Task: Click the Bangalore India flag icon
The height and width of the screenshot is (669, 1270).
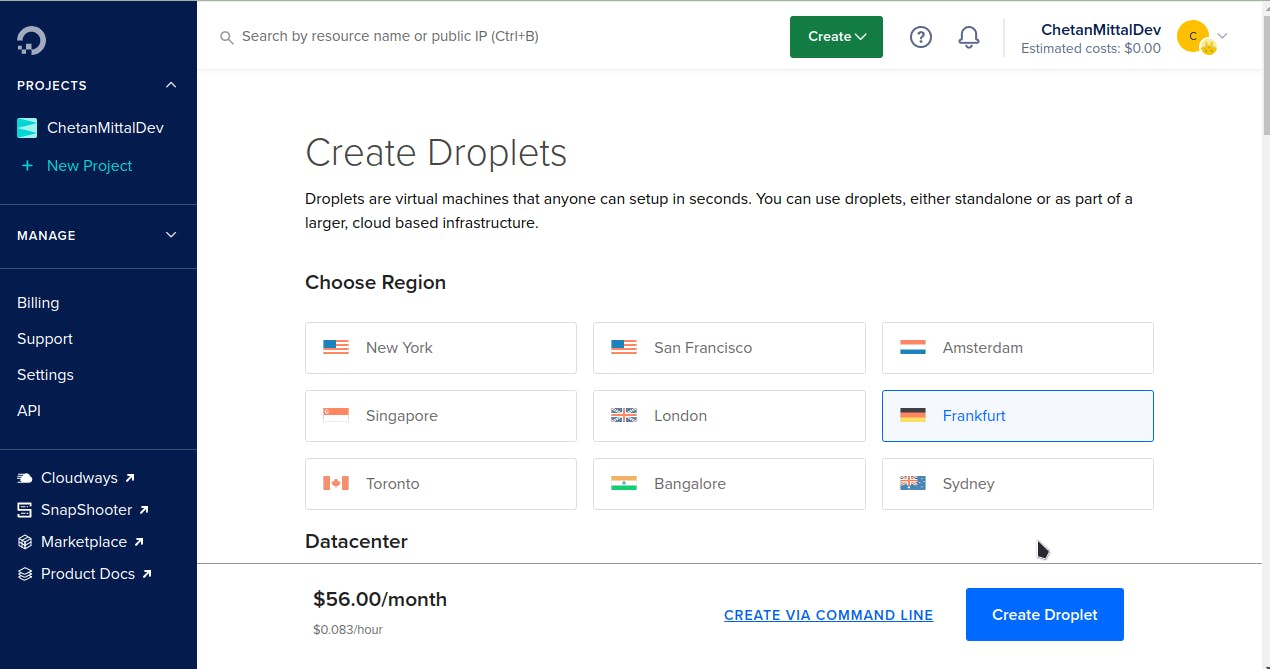Action: point(624,484)
